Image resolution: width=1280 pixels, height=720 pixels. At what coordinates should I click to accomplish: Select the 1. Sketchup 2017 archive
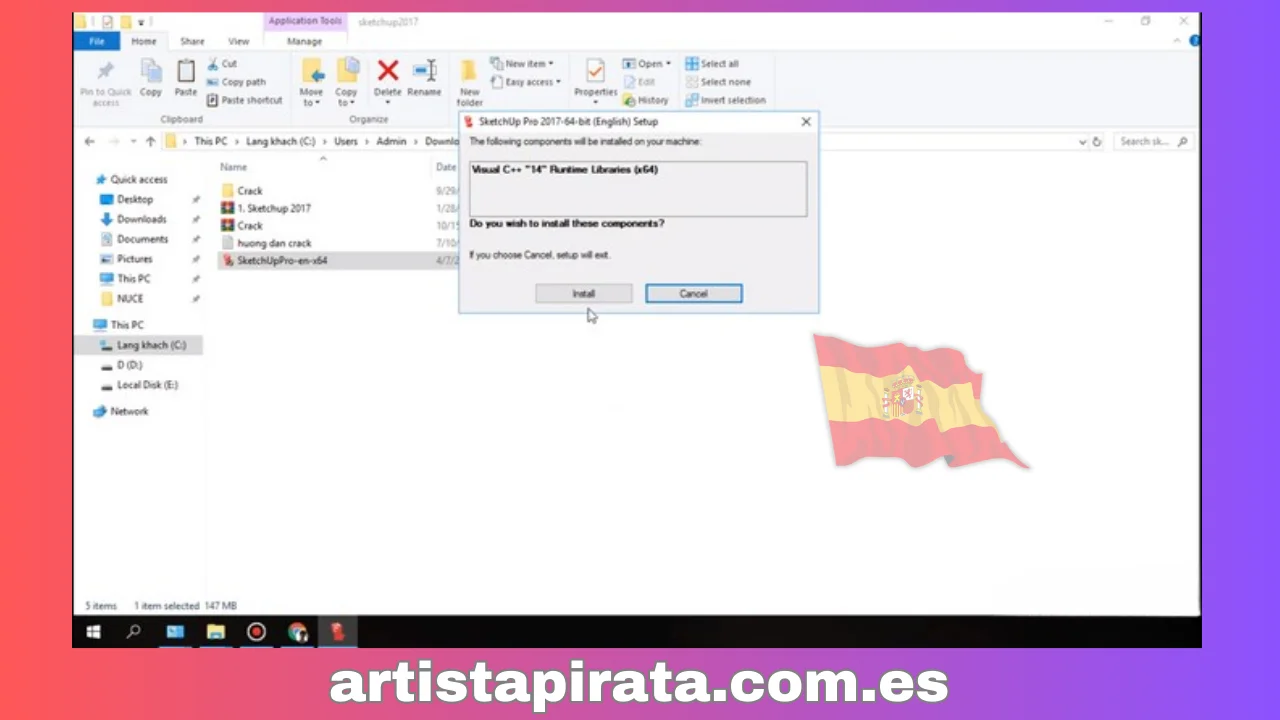pos(266,208)
